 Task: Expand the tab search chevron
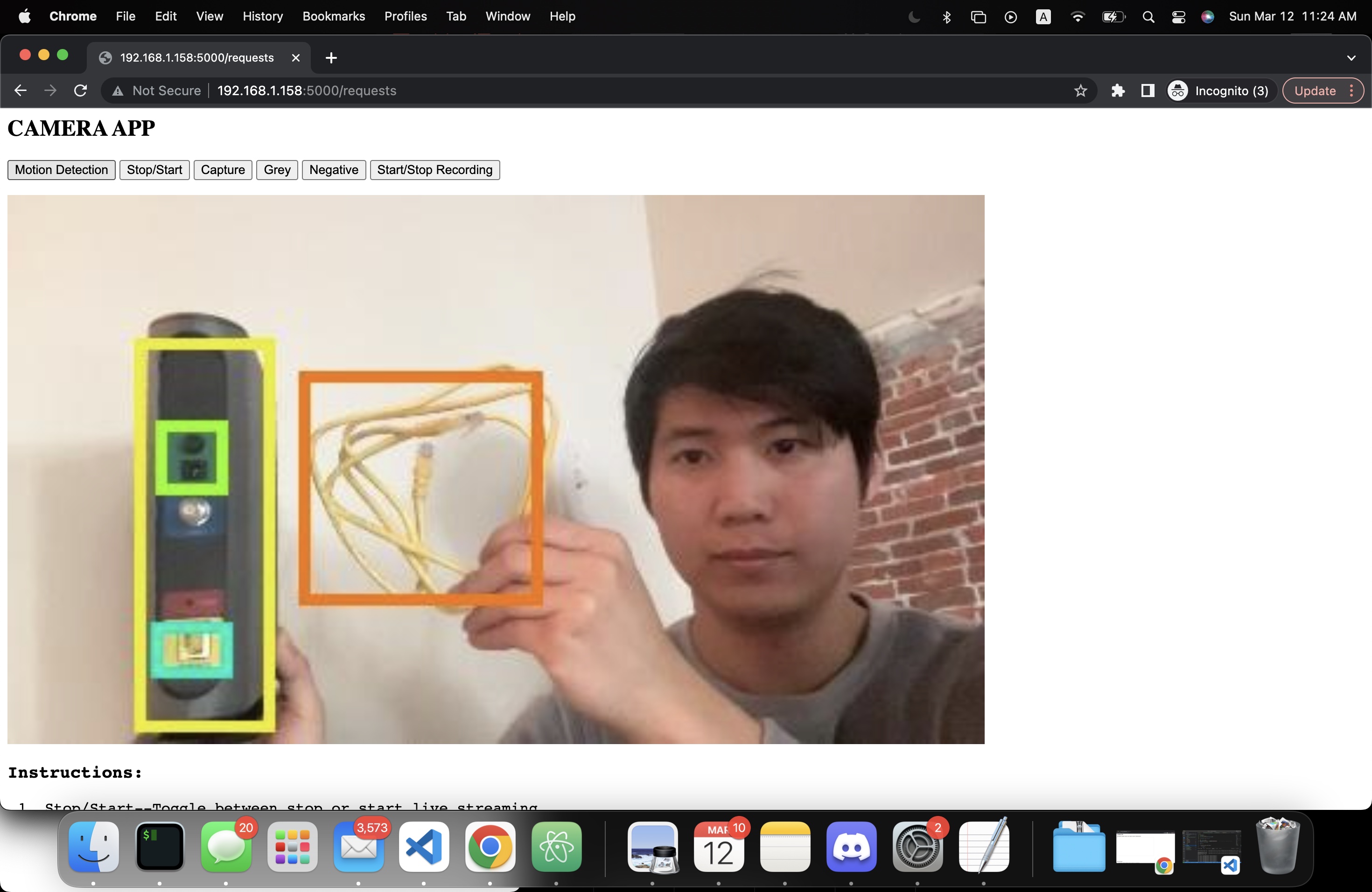[x=1351, y=58]
